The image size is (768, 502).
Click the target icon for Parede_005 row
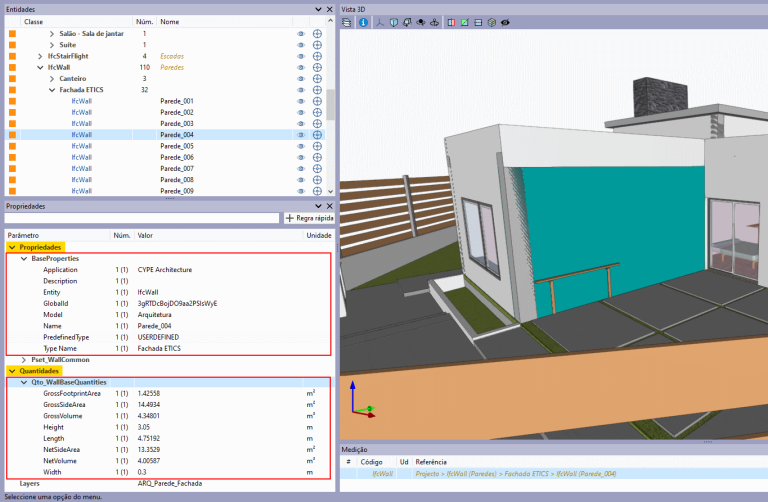(317, 146)
